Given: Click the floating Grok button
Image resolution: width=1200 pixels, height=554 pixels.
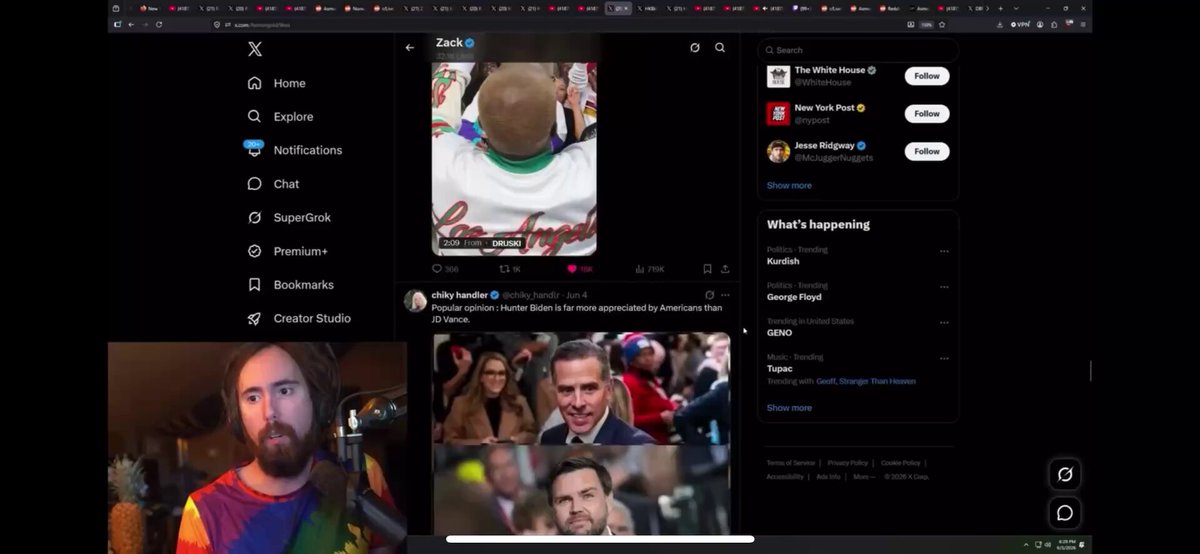Looking at the screenshot, I should point(1065,475).
